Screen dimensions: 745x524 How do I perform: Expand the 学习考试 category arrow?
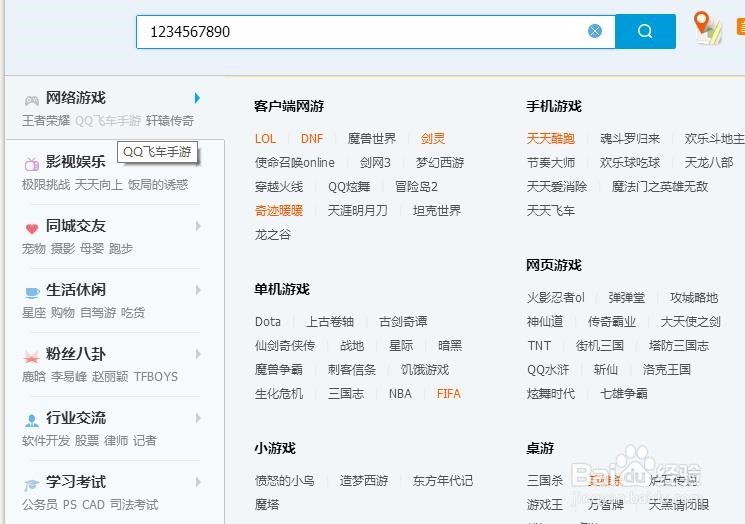coord(198,482)
